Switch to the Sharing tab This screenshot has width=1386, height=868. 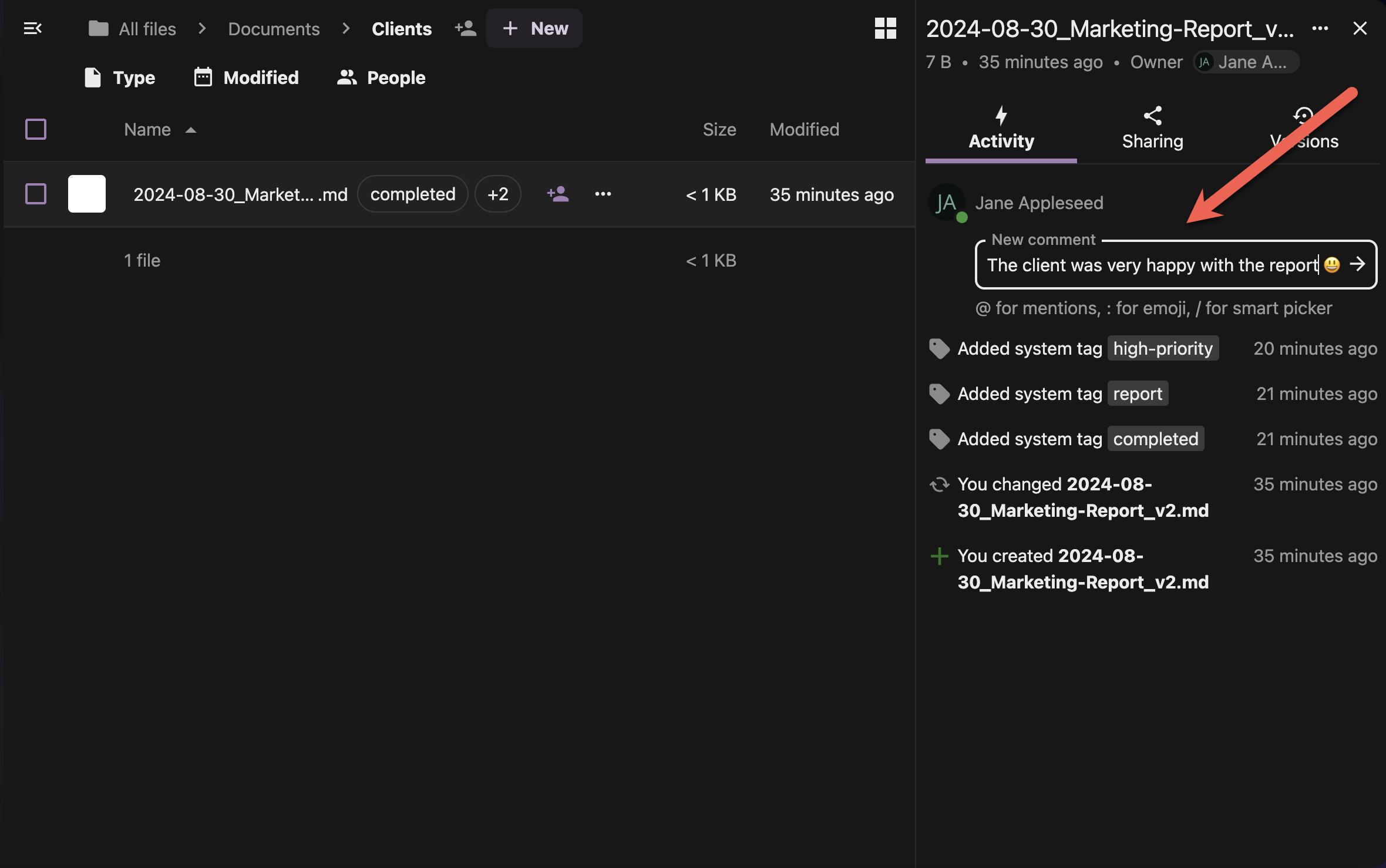(1152, 129)
